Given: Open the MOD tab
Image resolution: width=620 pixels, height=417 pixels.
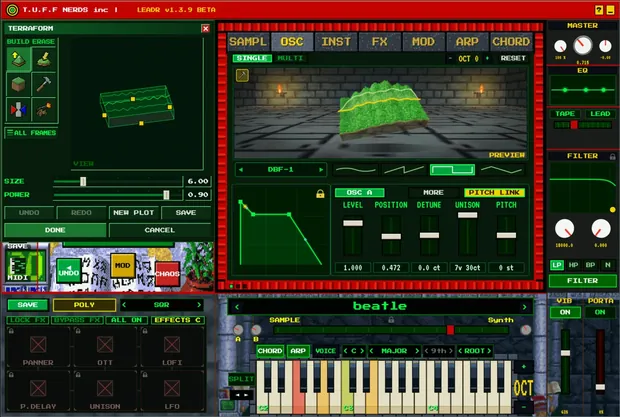Looking at the screenshot, I should (x=423, y=42).
